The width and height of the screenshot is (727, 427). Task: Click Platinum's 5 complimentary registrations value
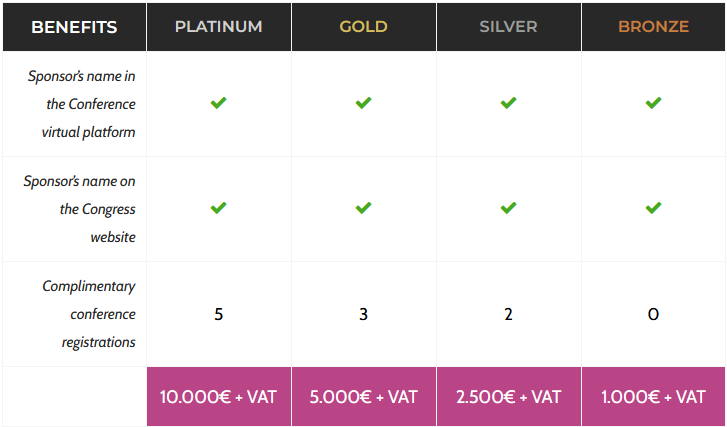(x=218, y=314)
